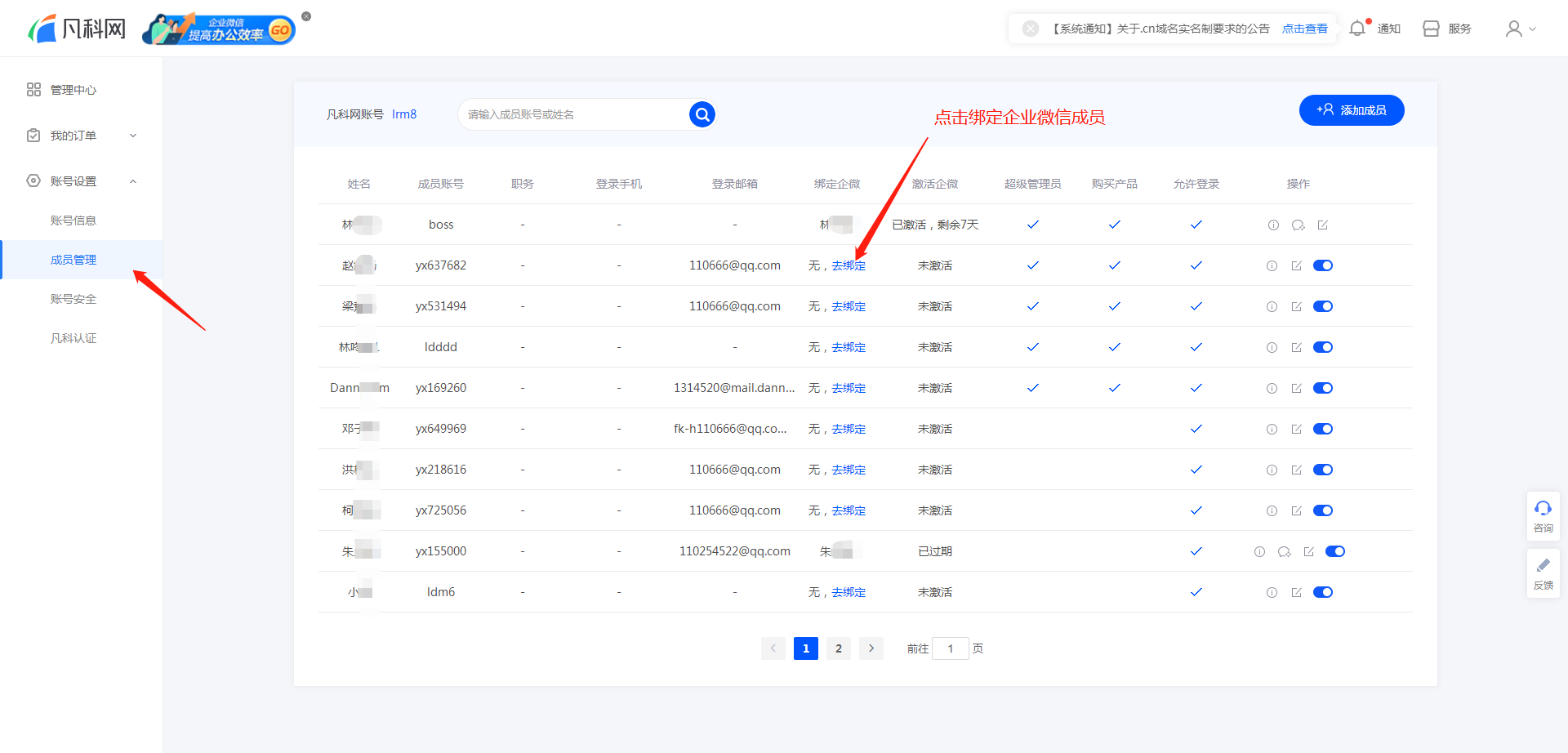Open the chat icon in the boss row
The width and height of the screenshot is (1568, 753).
tap(1298, 225)
